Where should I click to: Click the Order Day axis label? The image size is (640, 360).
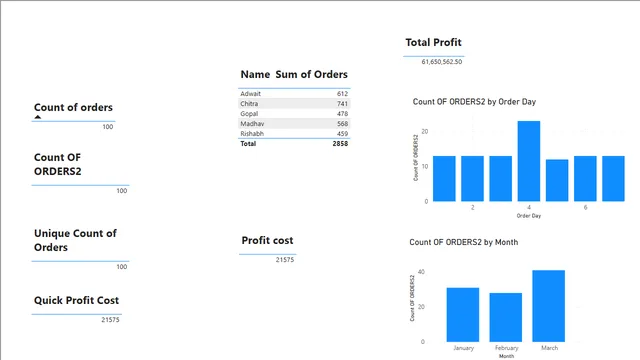click(529, 216)
